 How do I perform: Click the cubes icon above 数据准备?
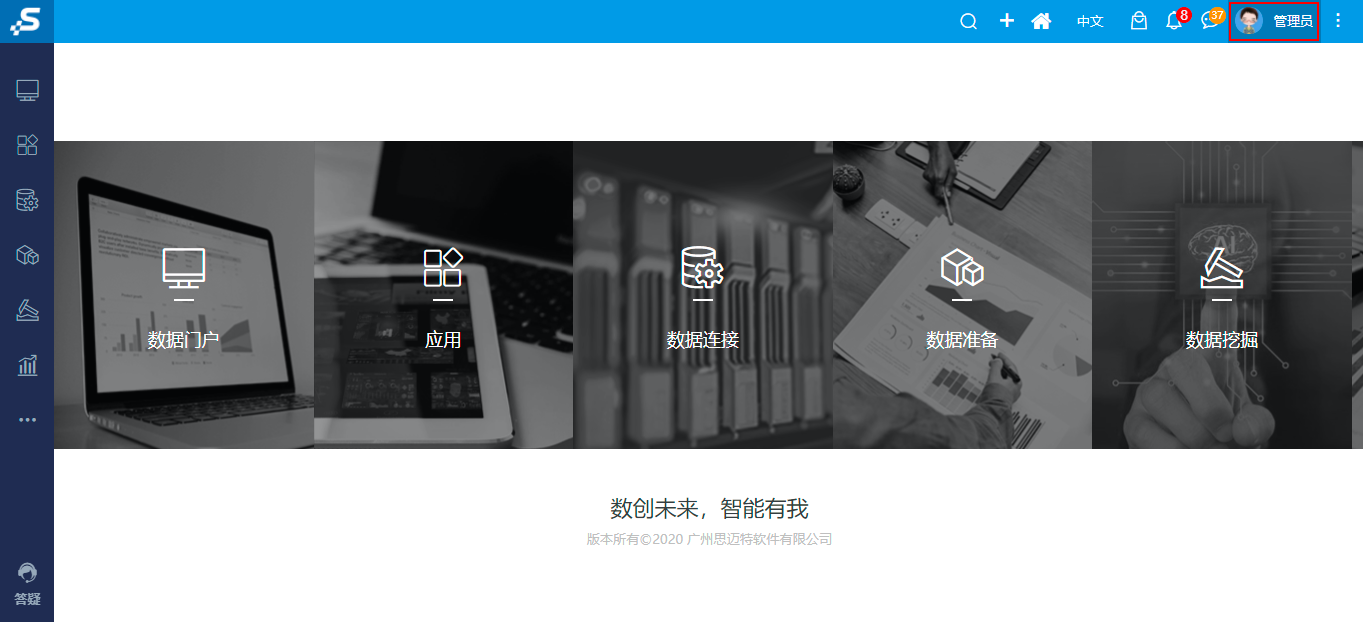[962, 268]
